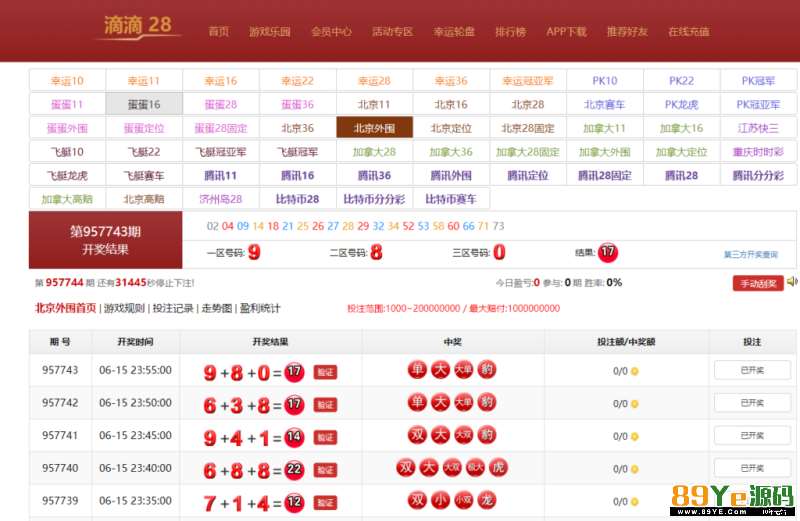Select the 蛋蛋16 game tab
Screen dimensions: 800x521
pos(144,105)
